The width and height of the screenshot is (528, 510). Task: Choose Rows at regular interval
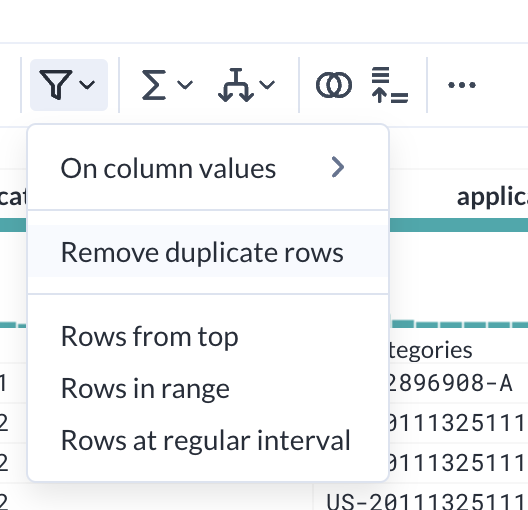tap(208, 440)
